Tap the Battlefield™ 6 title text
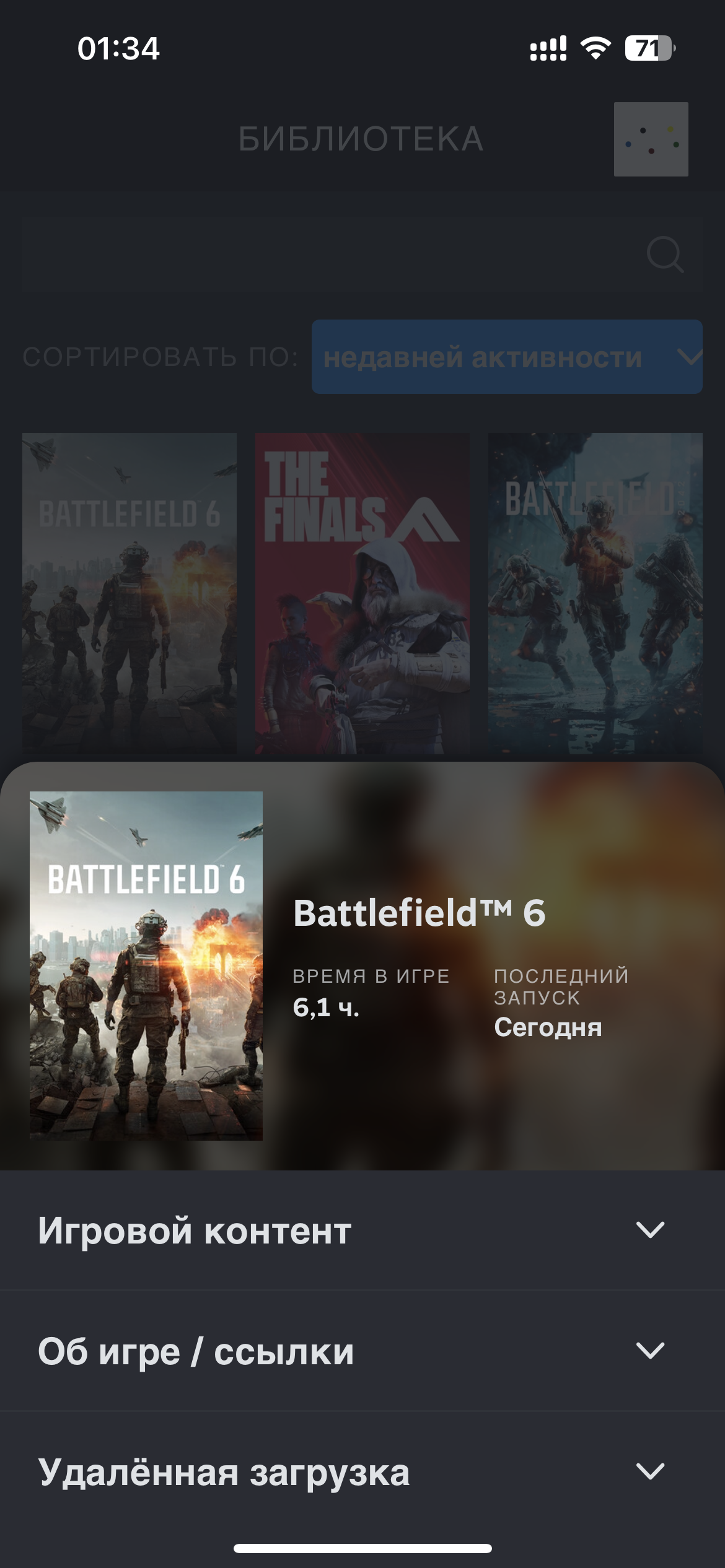725x1568 pixels. click(420, 913)
